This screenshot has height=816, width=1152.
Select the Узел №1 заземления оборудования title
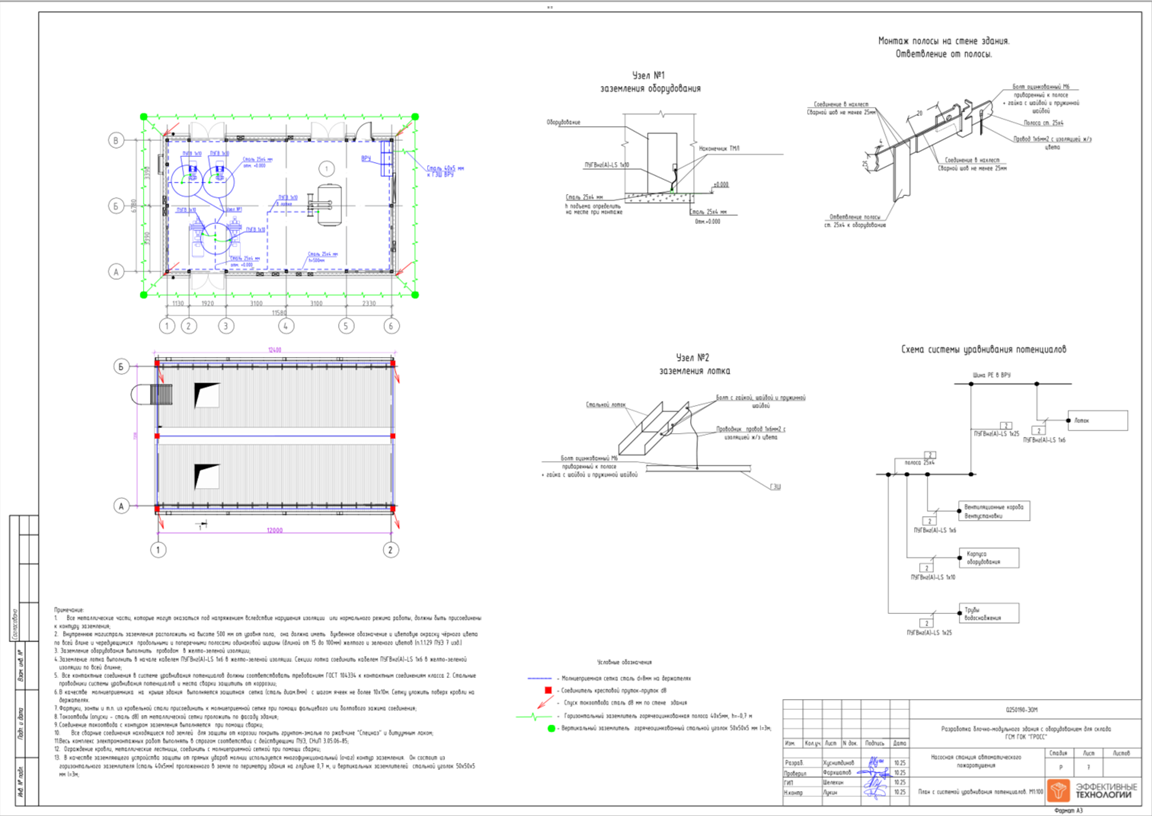tap(649, 82)
